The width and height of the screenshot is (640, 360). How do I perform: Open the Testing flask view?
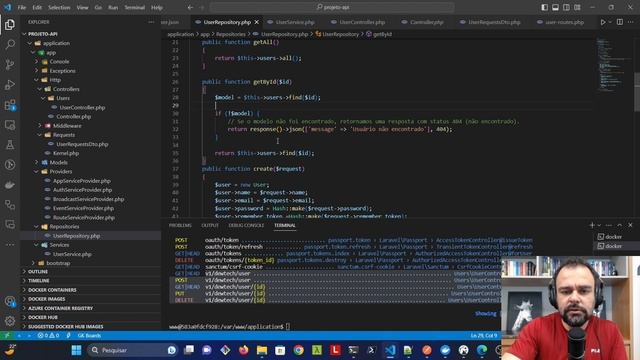(10, 145)
